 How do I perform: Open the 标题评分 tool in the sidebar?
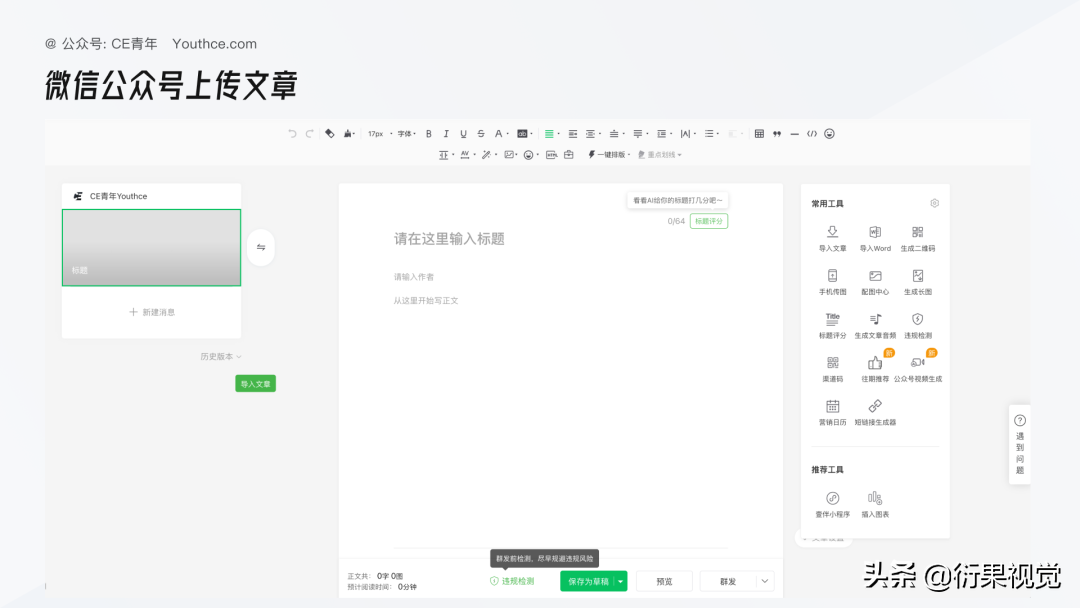(833, 320)
